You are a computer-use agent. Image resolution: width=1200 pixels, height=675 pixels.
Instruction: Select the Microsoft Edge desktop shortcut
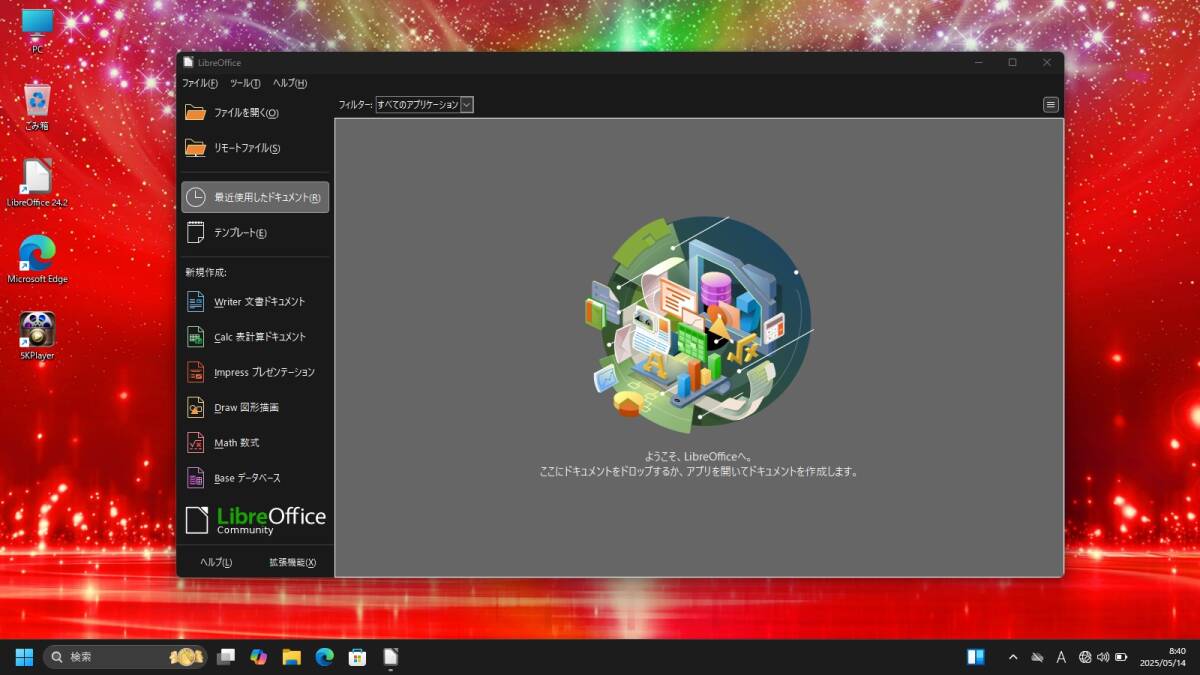click(x=37, y=259)
